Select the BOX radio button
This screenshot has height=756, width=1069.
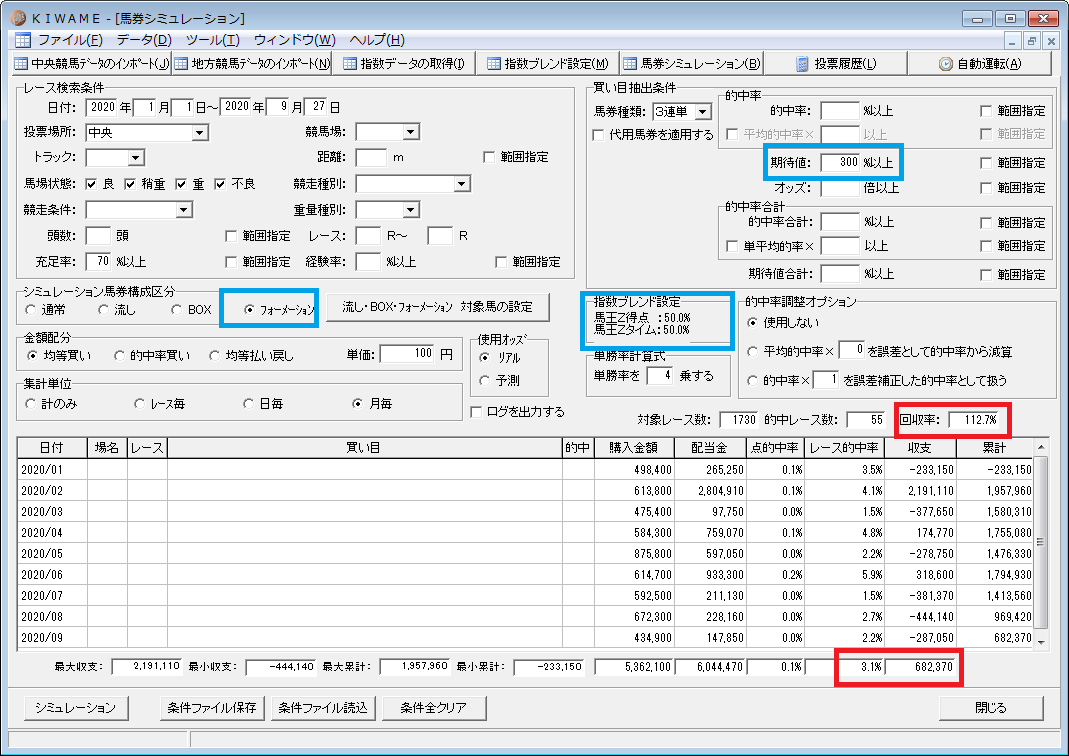point(177,309)
